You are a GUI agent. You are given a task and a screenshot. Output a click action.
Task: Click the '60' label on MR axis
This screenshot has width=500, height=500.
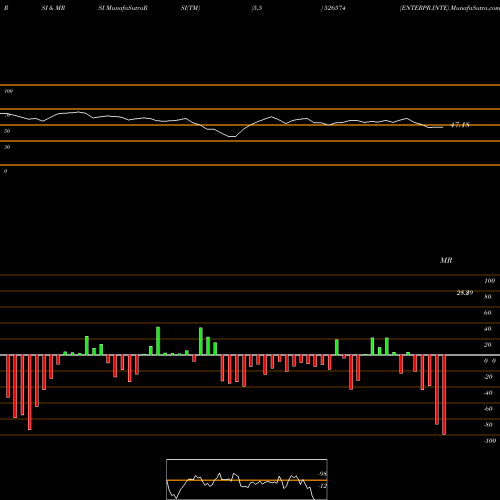(x=488, y=313)
